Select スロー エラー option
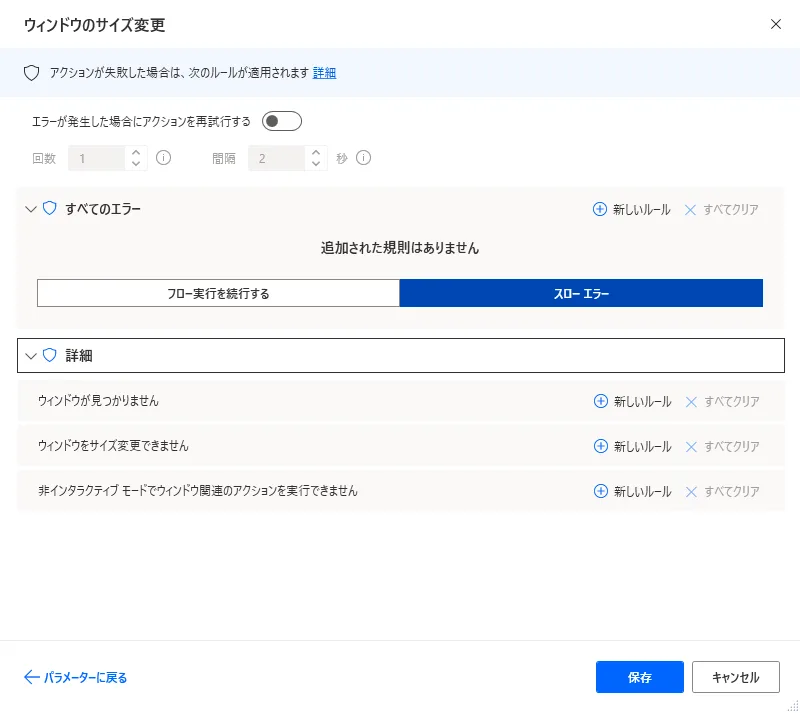 [581, 293]
